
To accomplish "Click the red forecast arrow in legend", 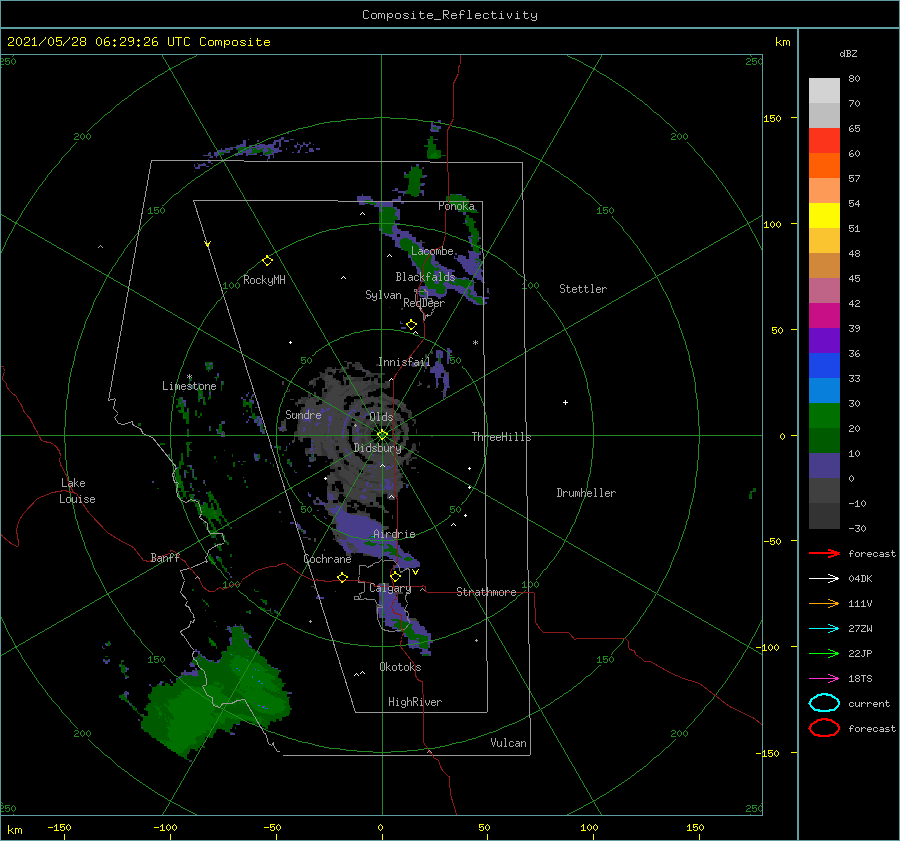I will tap(824, 553).
